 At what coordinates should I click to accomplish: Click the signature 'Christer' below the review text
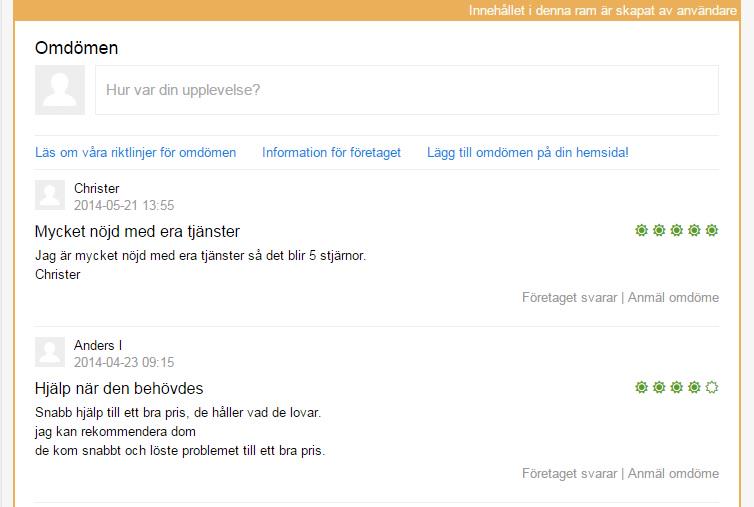[58, 274]
